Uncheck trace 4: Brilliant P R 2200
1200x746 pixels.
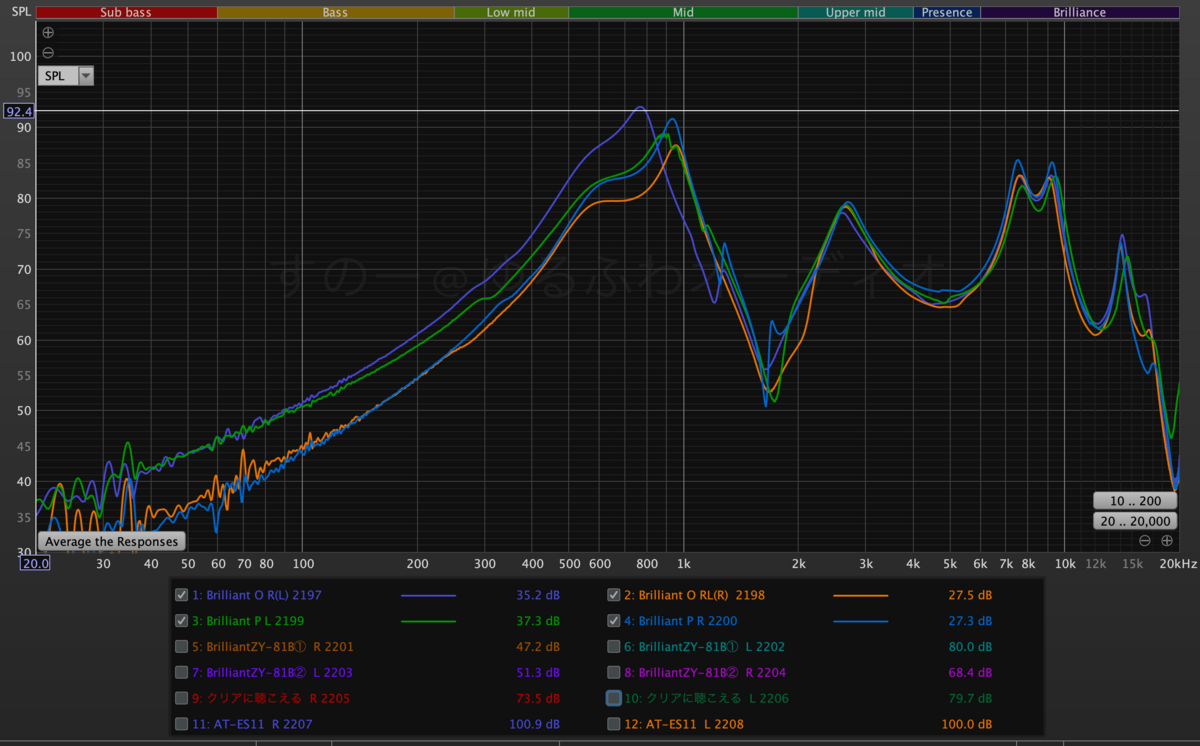point(613,620)
